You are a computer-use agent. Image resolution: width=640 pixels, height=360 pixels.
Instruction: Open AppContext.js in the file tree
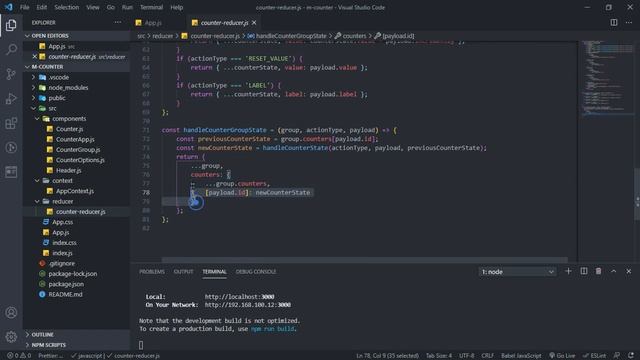coord(75,191)
